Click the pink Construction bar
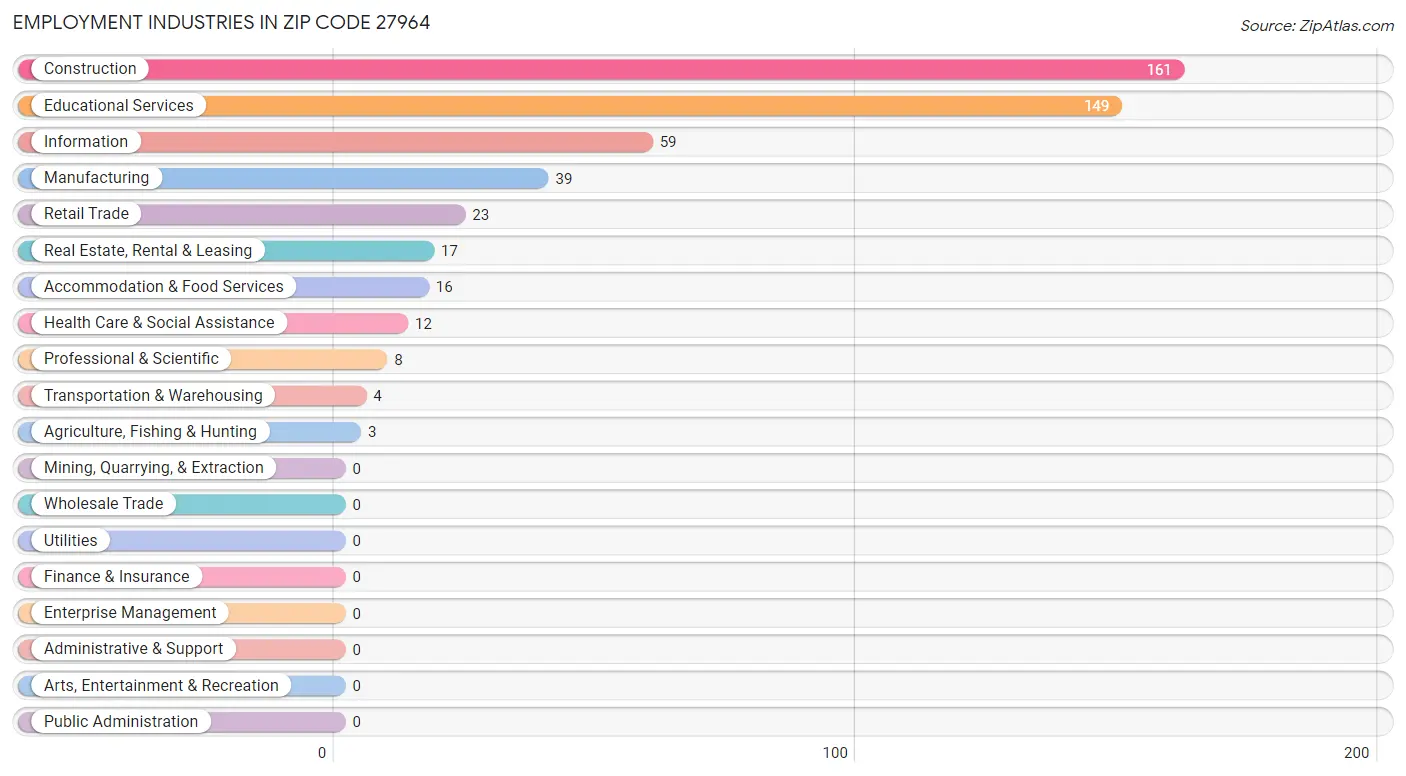This screenshot has height=776, width=1406. coord(601,69)
